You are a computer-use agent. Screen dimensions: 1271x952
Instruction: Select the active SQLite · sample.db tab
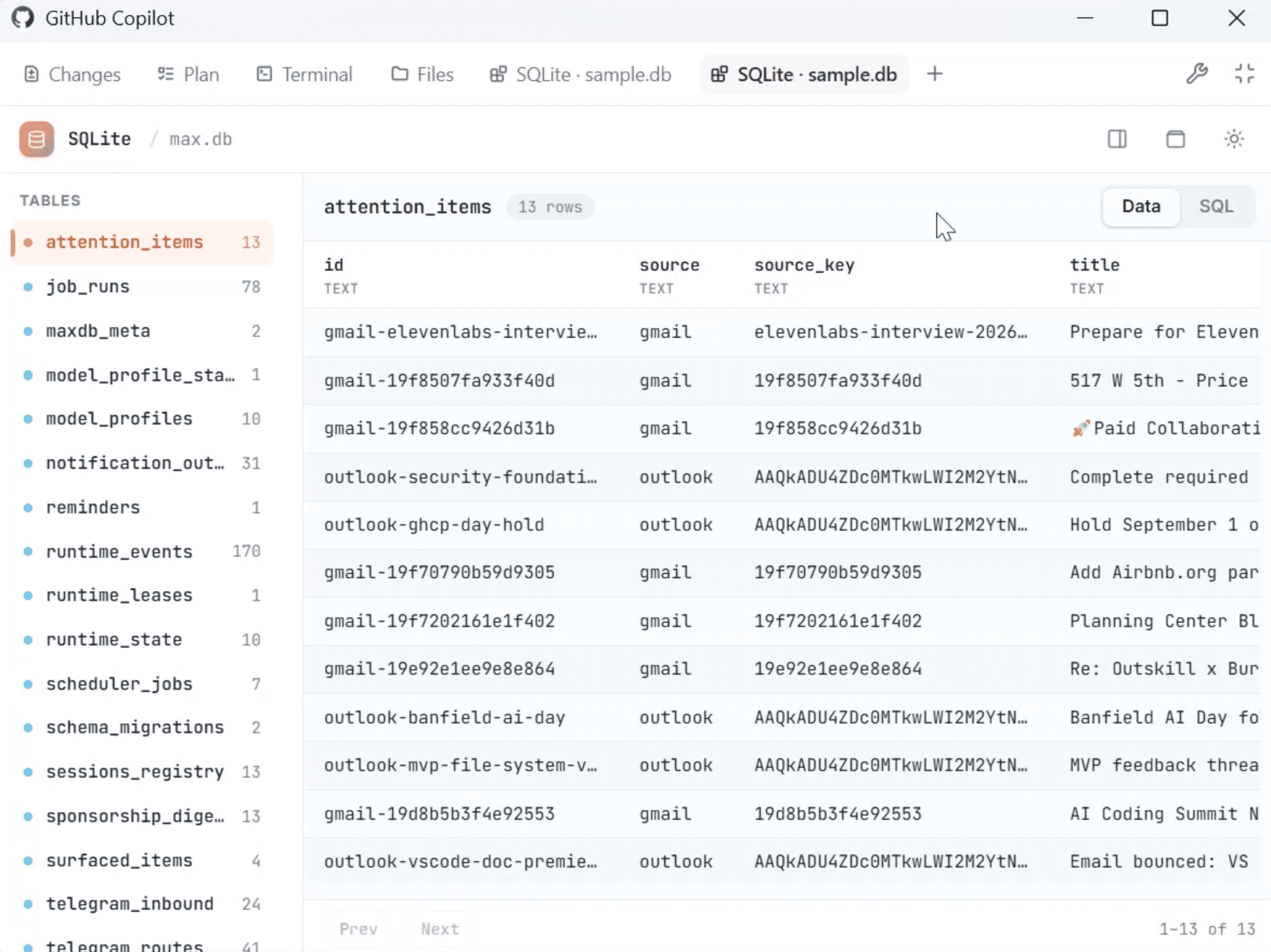click(804, 75)
